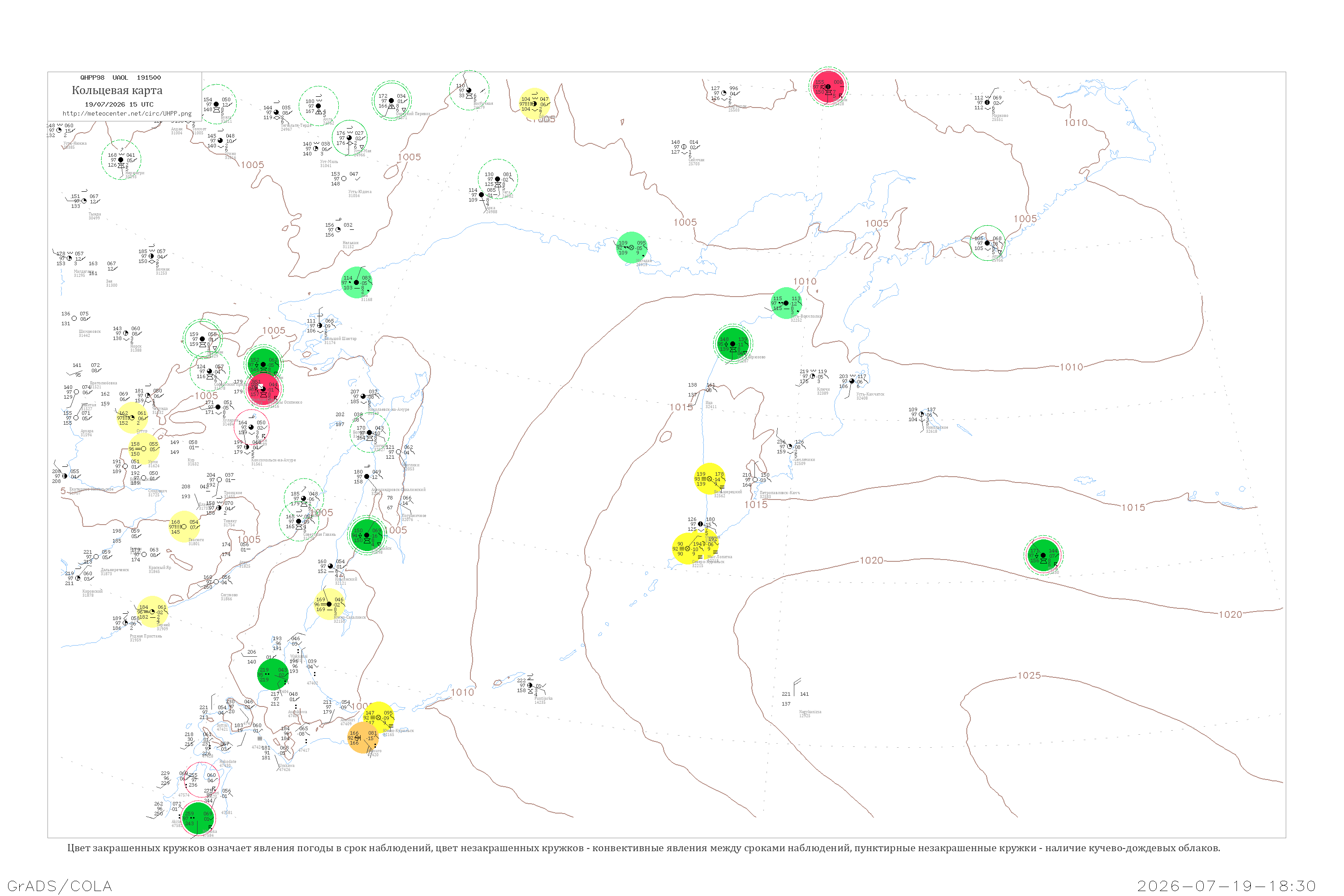Click the green station circle at Поронайск
The width and height of the screenshot is (1344, 896).
click(x=366, y=535)
